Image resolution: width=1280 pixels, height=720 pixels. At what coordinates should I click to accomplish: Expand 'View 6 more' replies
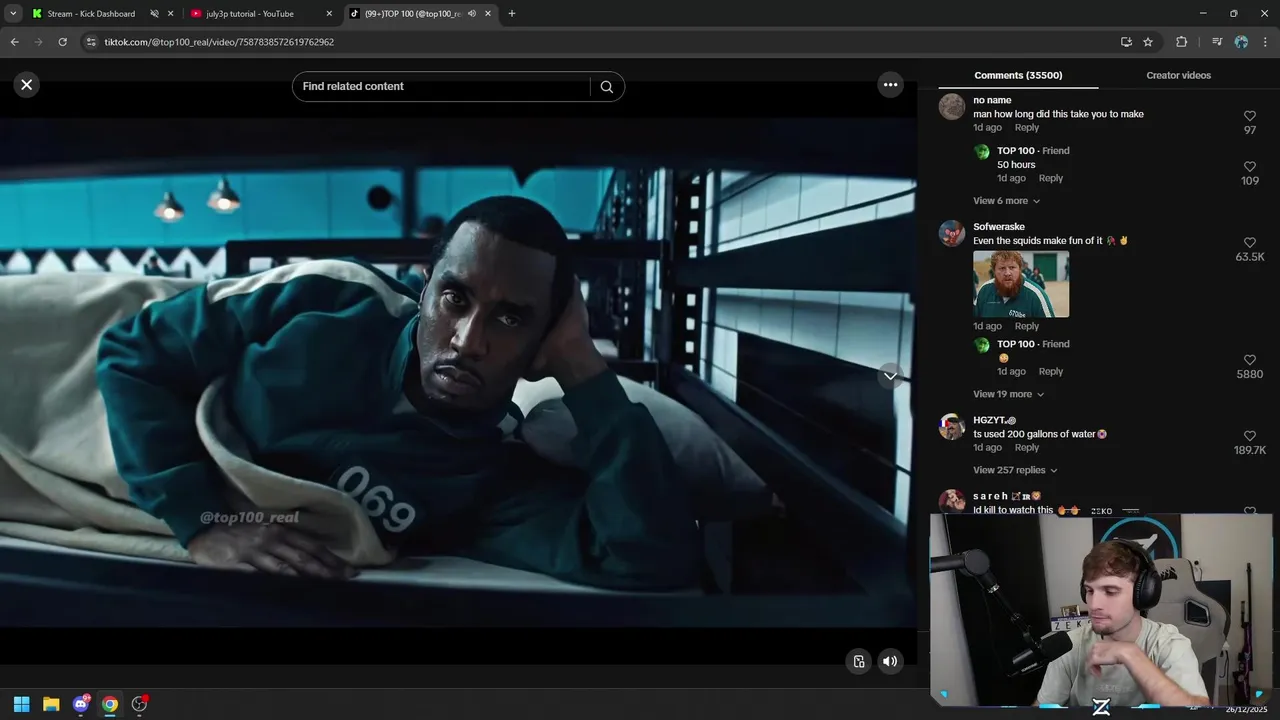click(x=1006, y=201)
